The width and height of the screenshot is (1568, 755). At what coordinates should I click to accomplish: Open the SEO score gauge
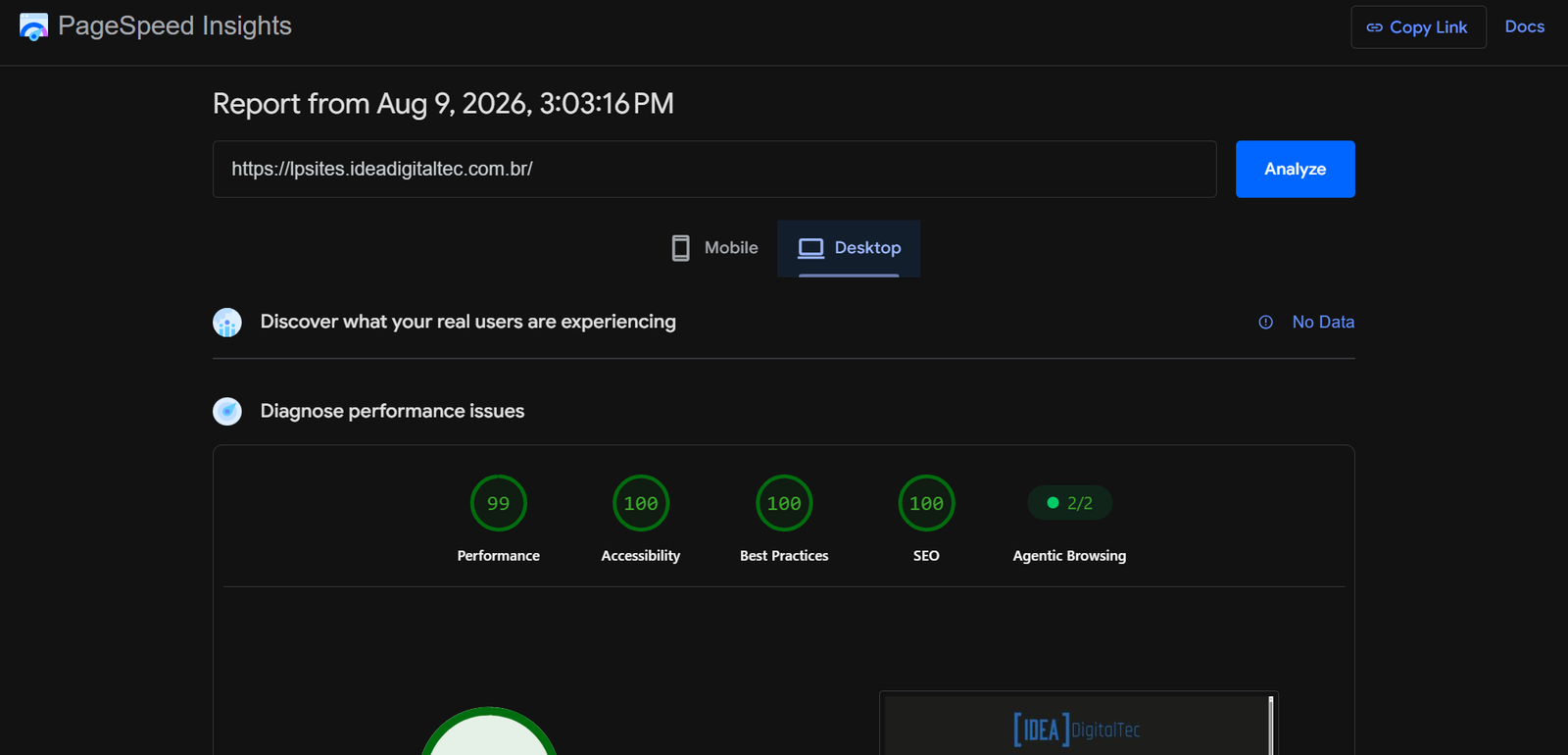click(926, 503)
